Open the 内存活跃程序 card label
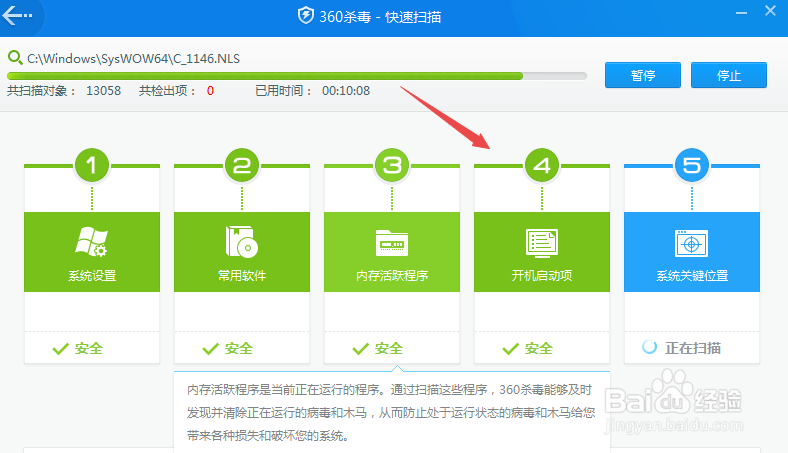 tap(392, 276)
